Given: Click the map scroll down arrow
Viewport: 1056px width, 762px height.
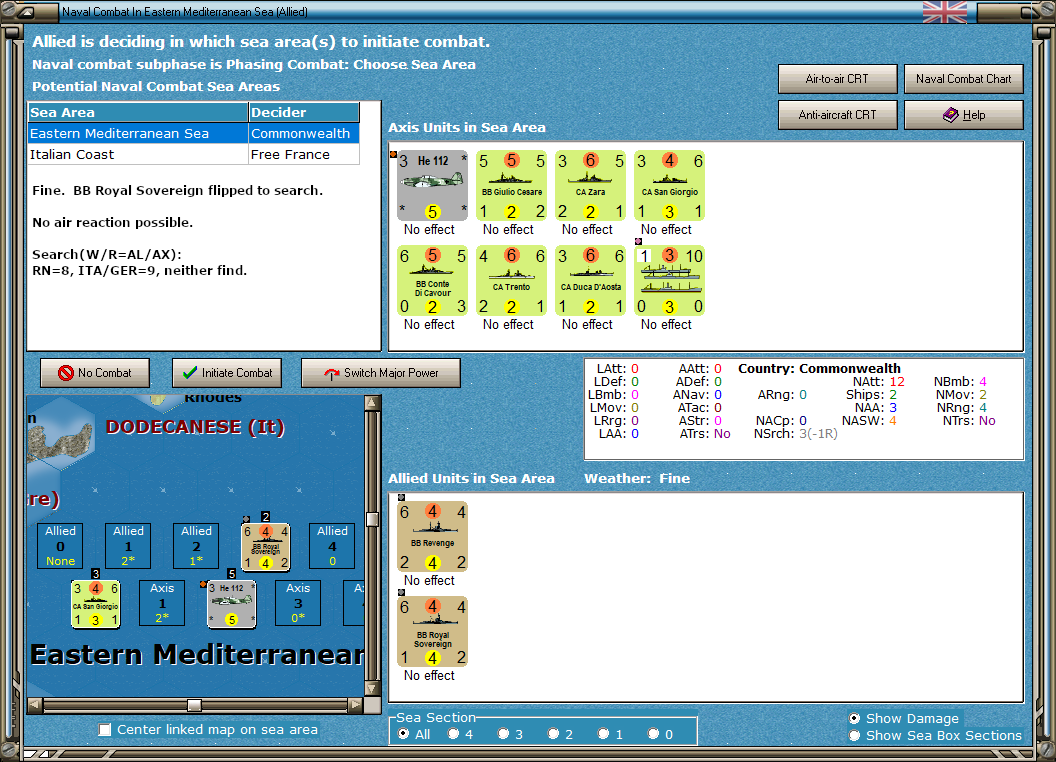Looking at the screenshot, I should pos(372,689).
